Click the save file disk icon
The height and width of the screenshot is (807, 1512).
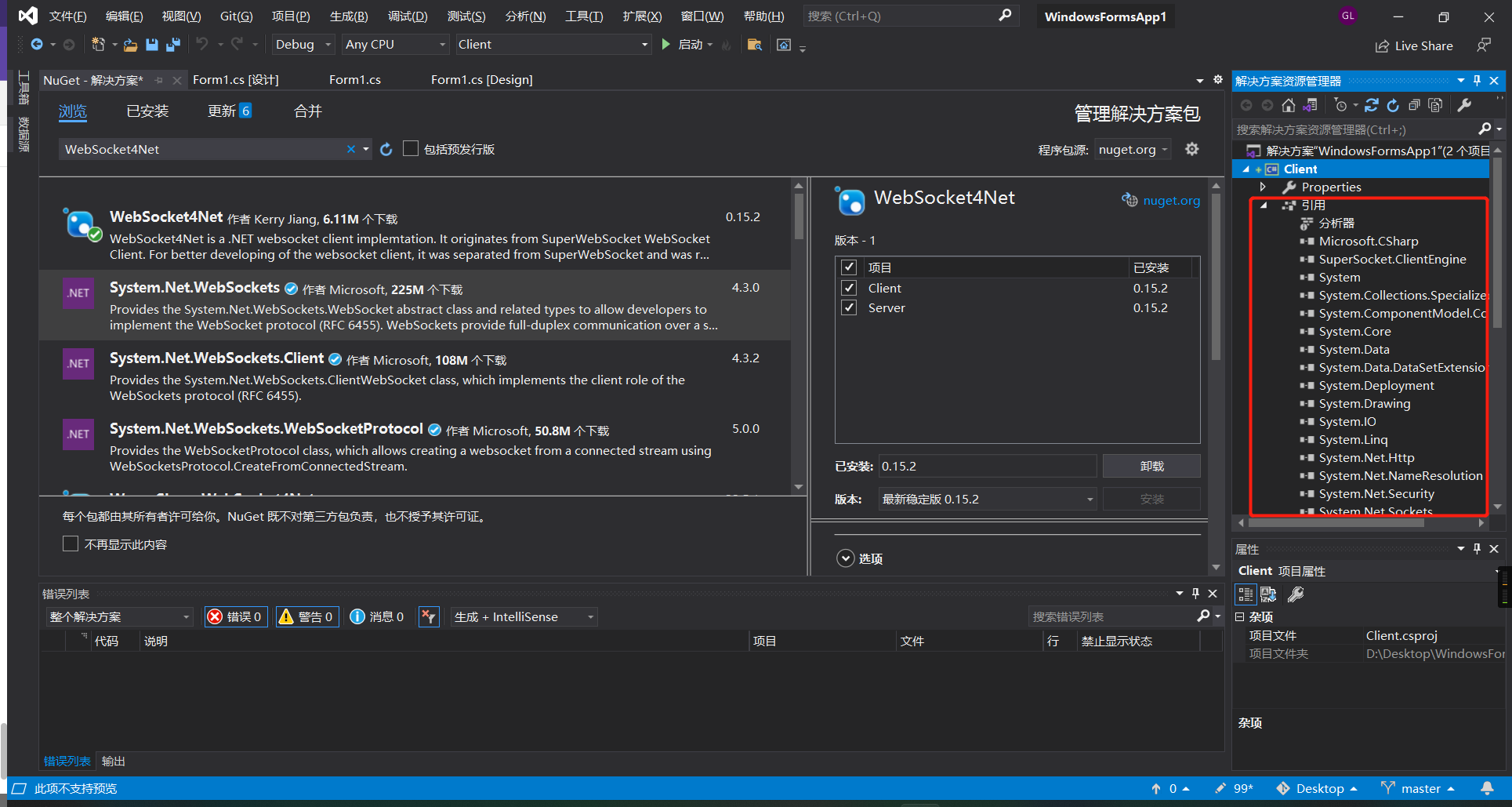tap(152, 45)
